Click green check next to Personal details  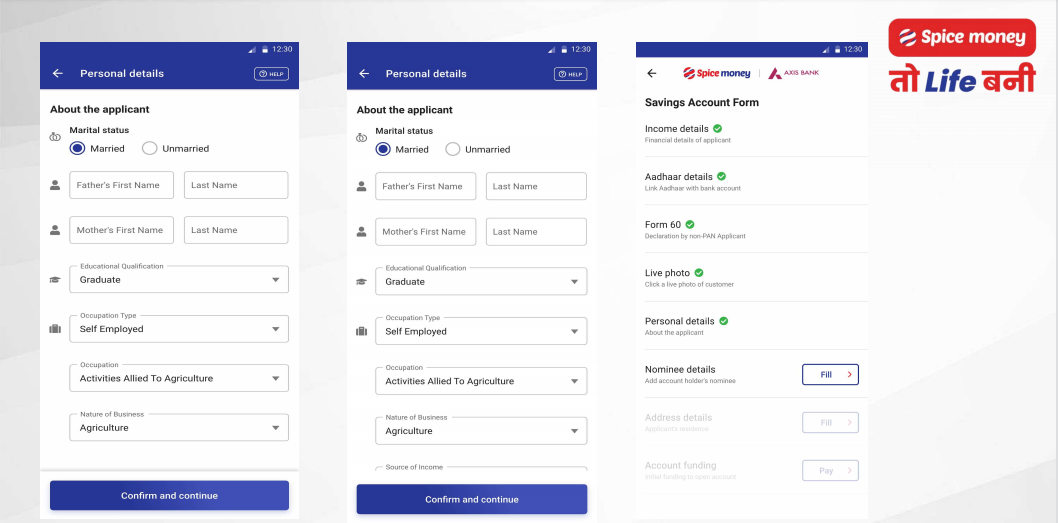click(x=723, y=321)
